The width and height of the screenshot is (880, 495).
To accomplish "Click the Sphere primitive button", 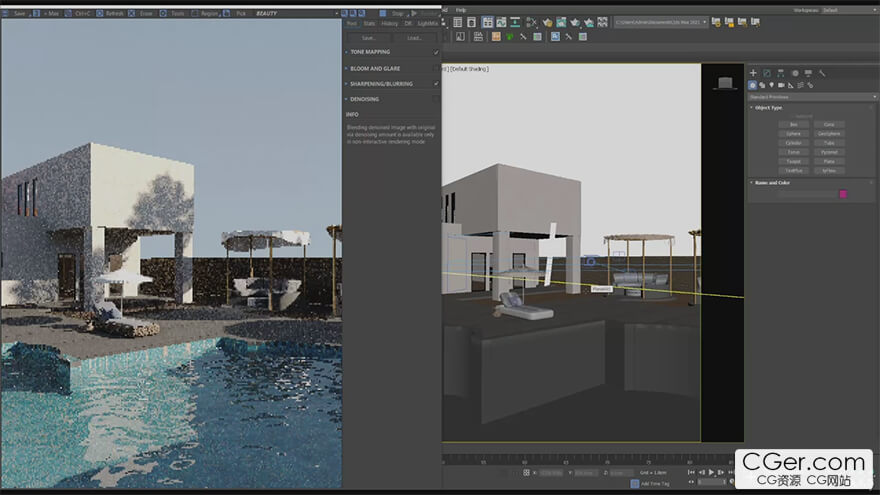I will click(x=793, y=134).
